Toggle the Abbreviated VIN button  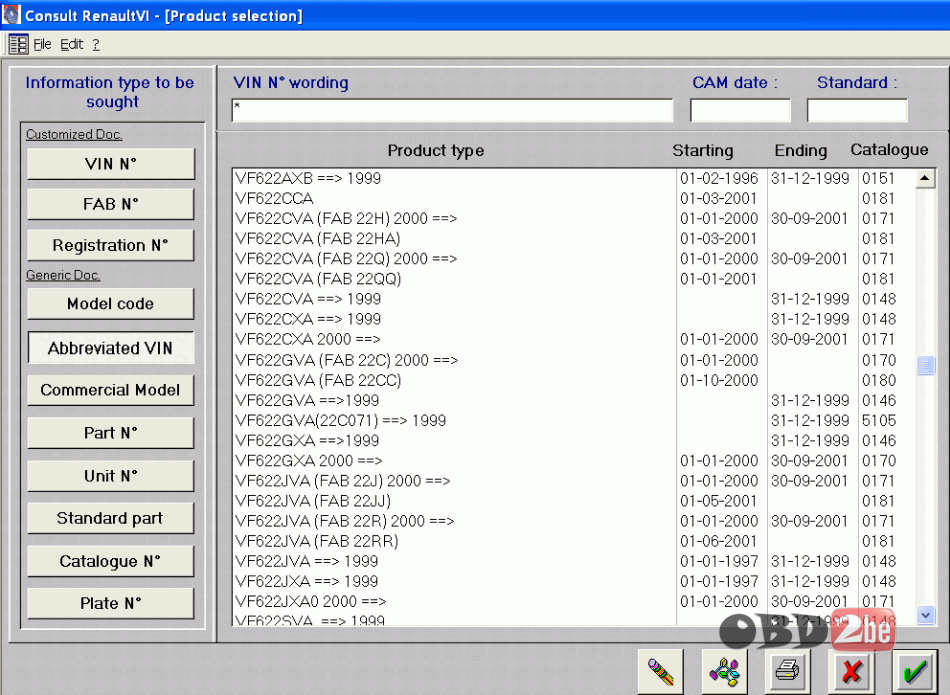111,348
